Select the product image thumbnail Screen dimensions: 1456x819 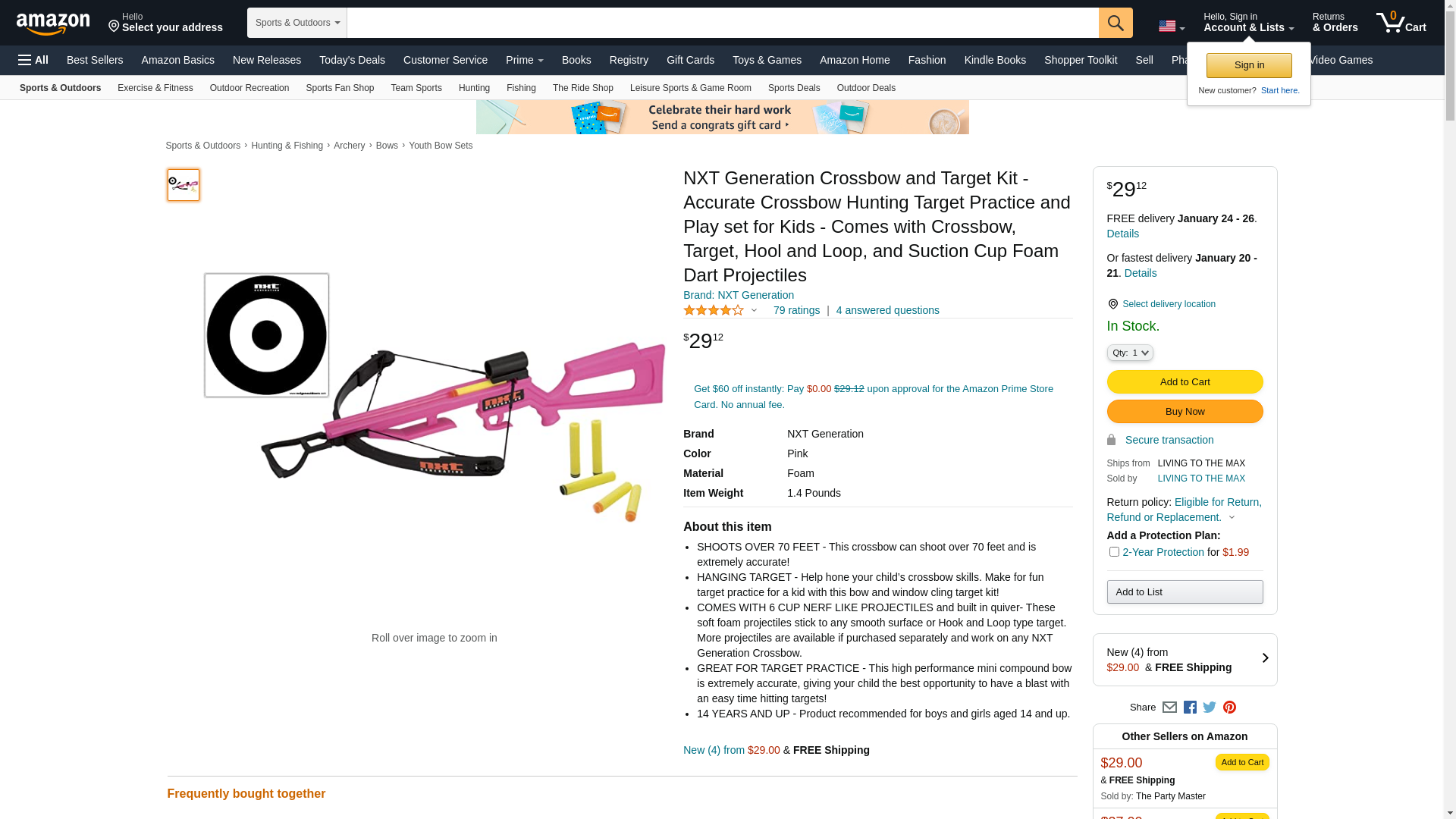184,185
